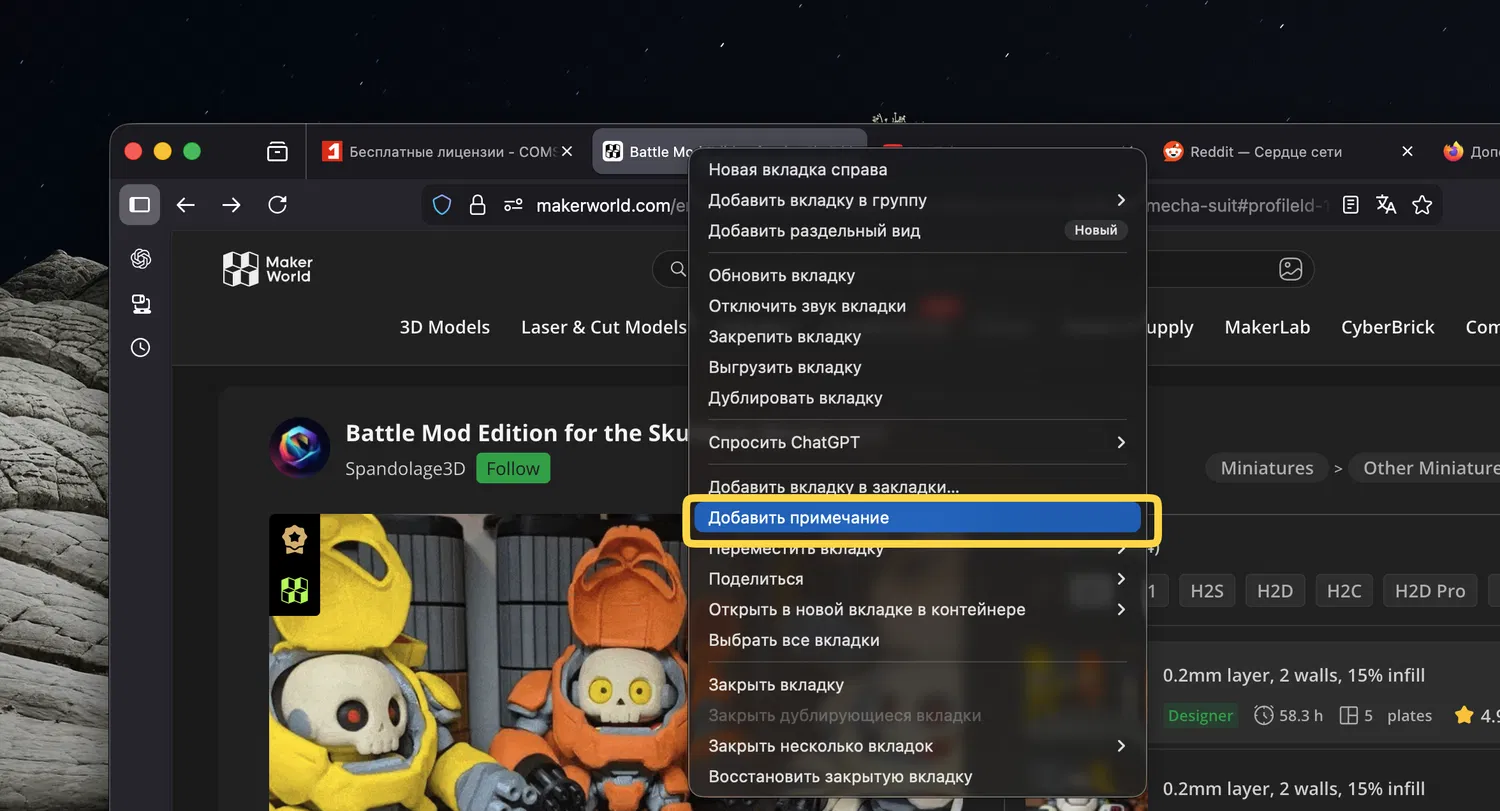Open the tab manager icon beside the window controls

pos(277,152)
